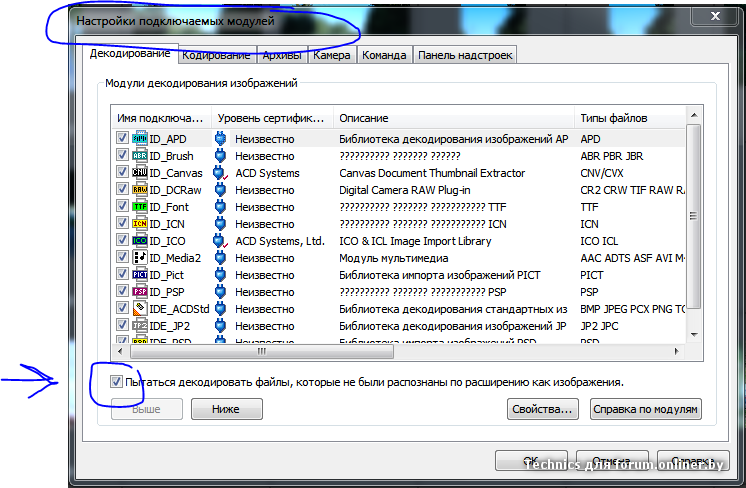Click the ID_ICO plugin icon
Screen dimensions: 746x488
coord(140,240)
